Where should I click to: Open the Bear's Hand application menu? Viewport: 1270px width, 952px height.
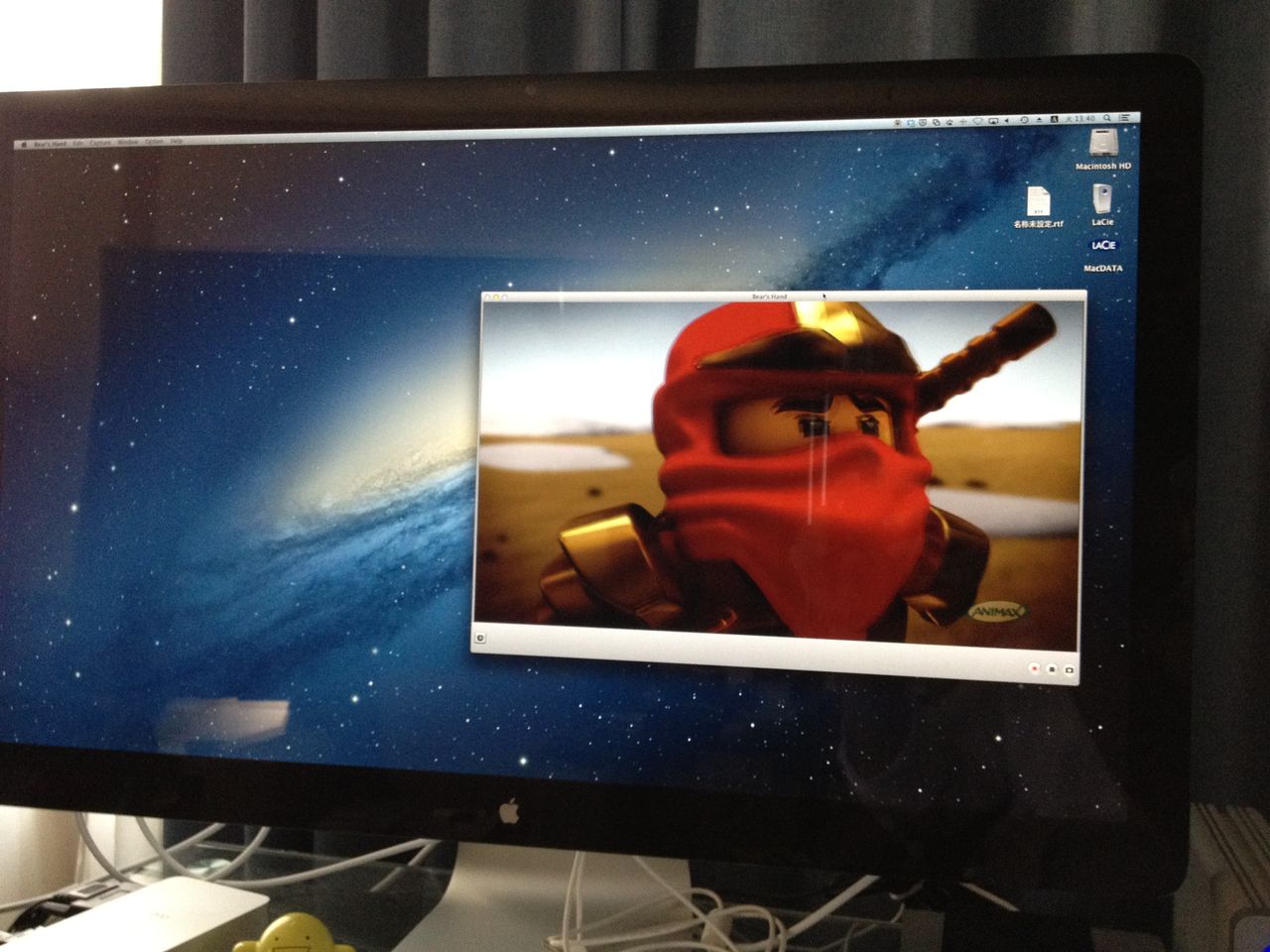point(50,143)
